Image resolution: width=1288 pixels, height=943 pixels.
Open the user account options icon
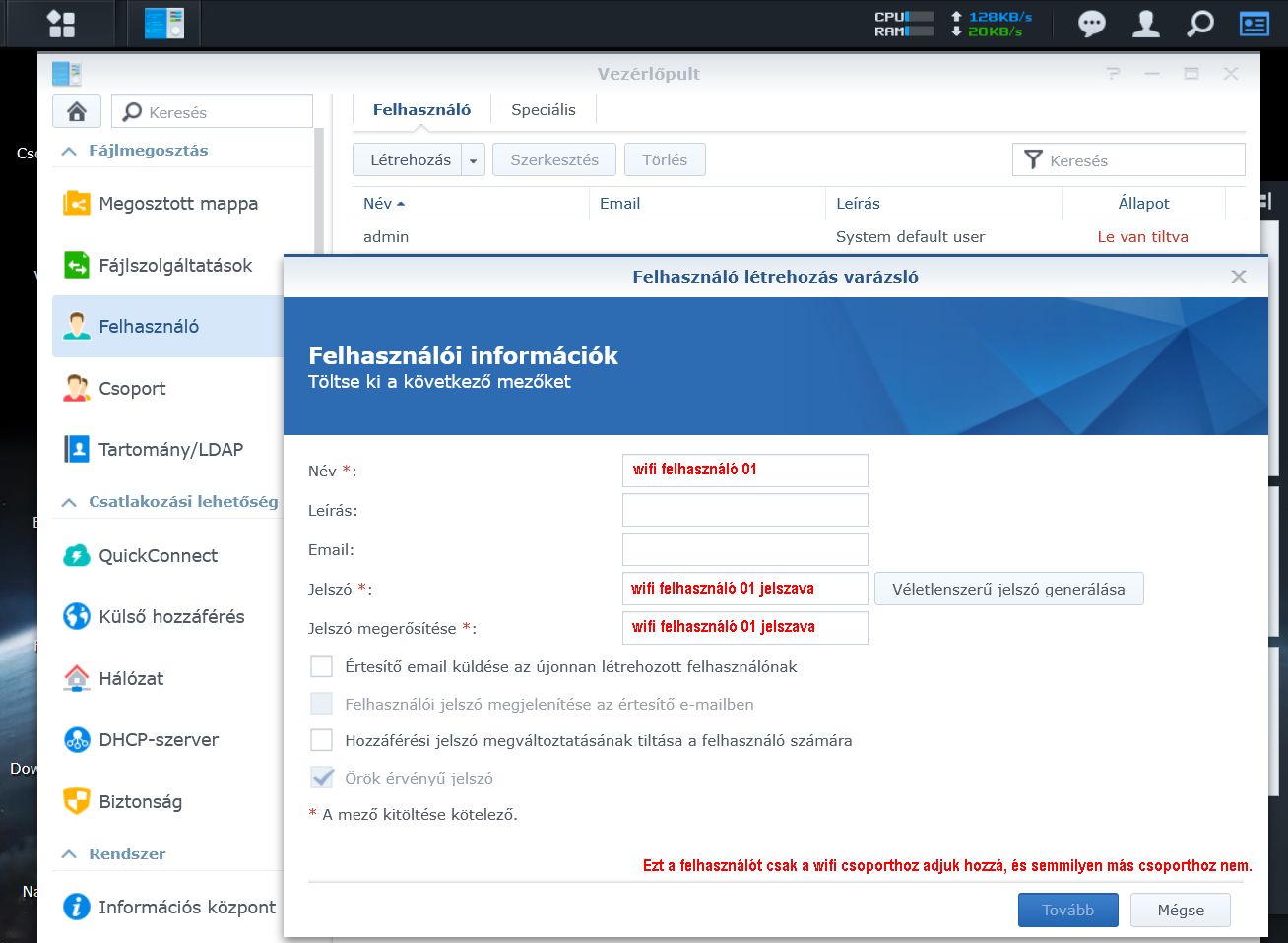[1145, 24]
